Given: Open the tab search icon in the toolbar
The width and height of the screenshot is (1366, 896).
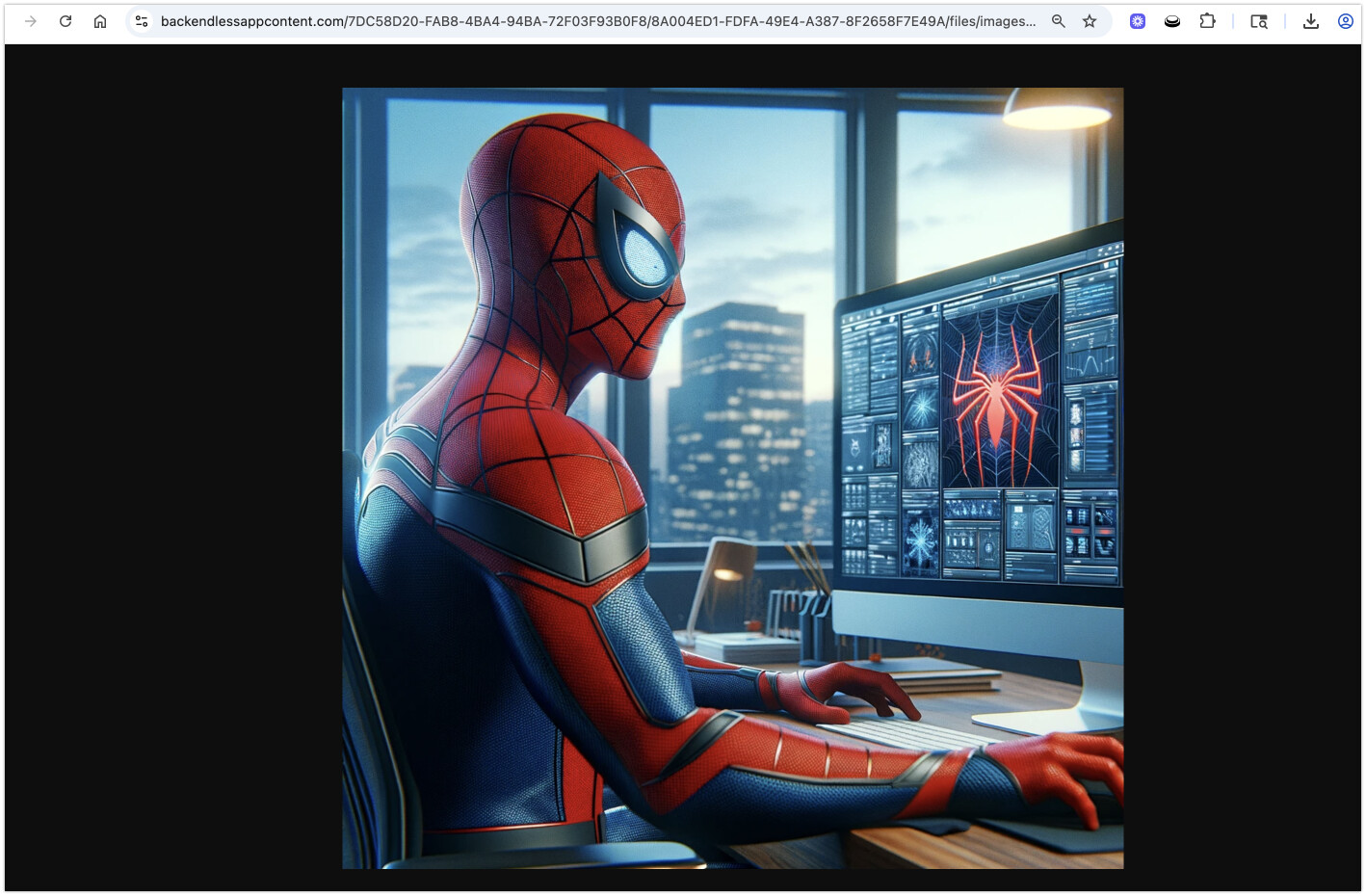Looking at the screenshot, I should [x=1259, y=21].
